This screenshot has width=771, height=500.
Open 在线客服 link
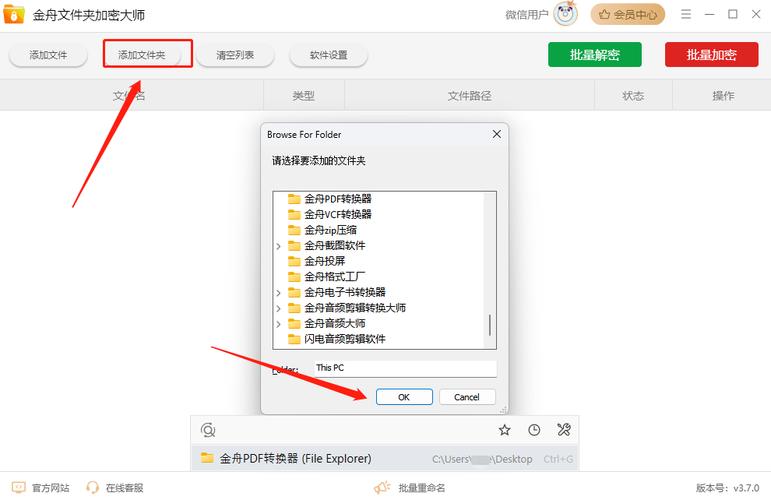coord(124,488)
